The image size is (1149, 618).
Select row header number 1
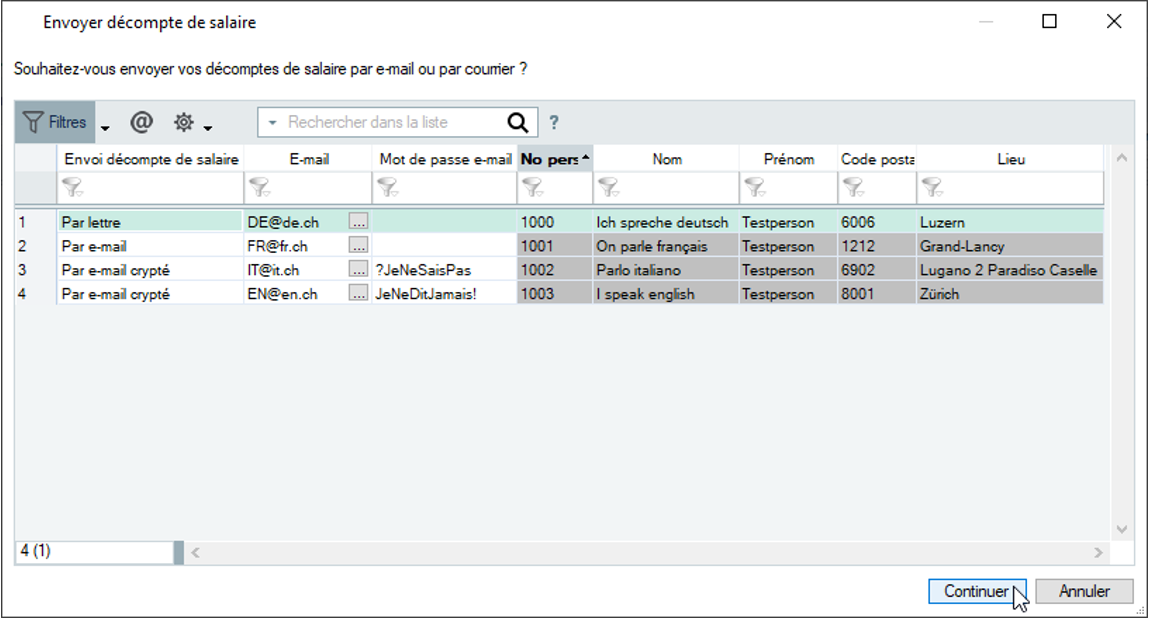(x=35, y=222)
